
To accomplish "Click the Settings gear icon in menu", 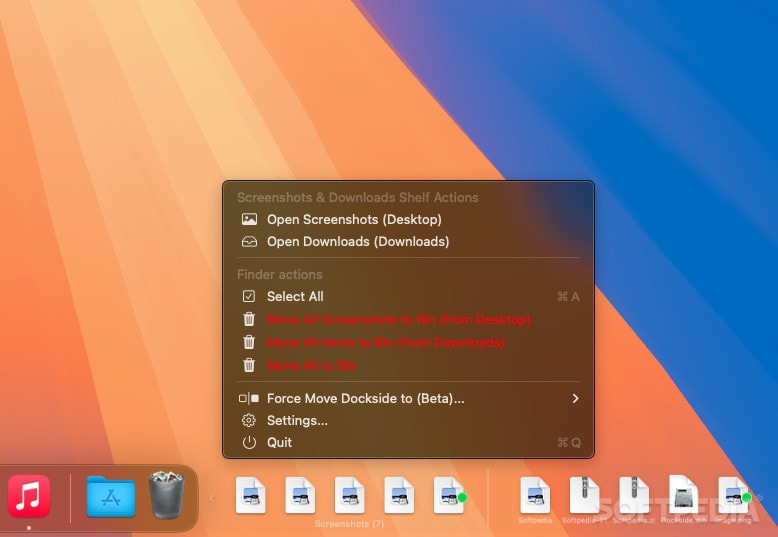I will 249,420.
